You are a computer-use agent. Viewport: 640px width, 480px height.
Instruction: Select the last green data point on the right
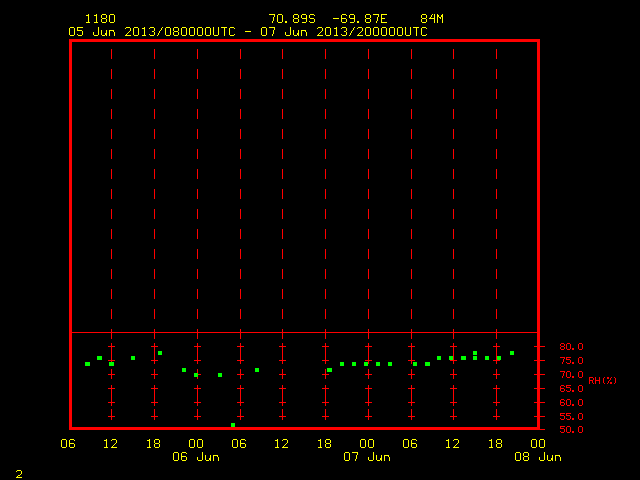tap(512, 353)
